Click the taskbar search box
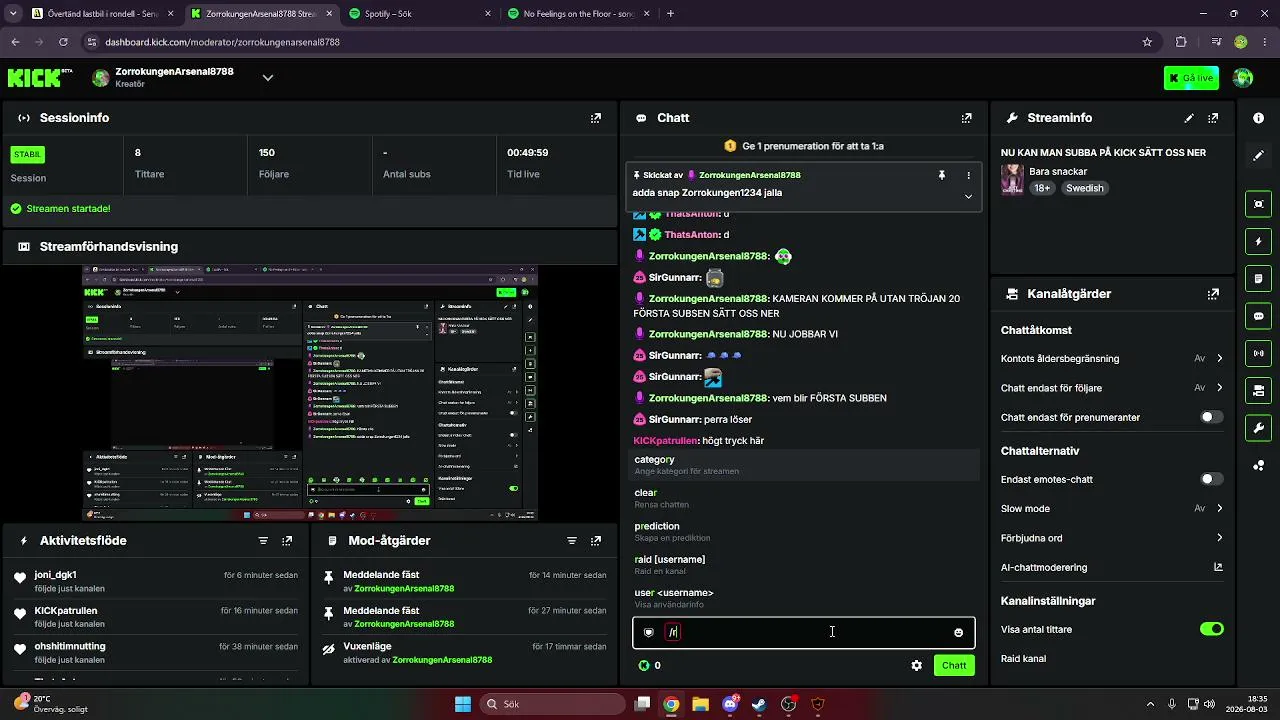 pos(553,704)
